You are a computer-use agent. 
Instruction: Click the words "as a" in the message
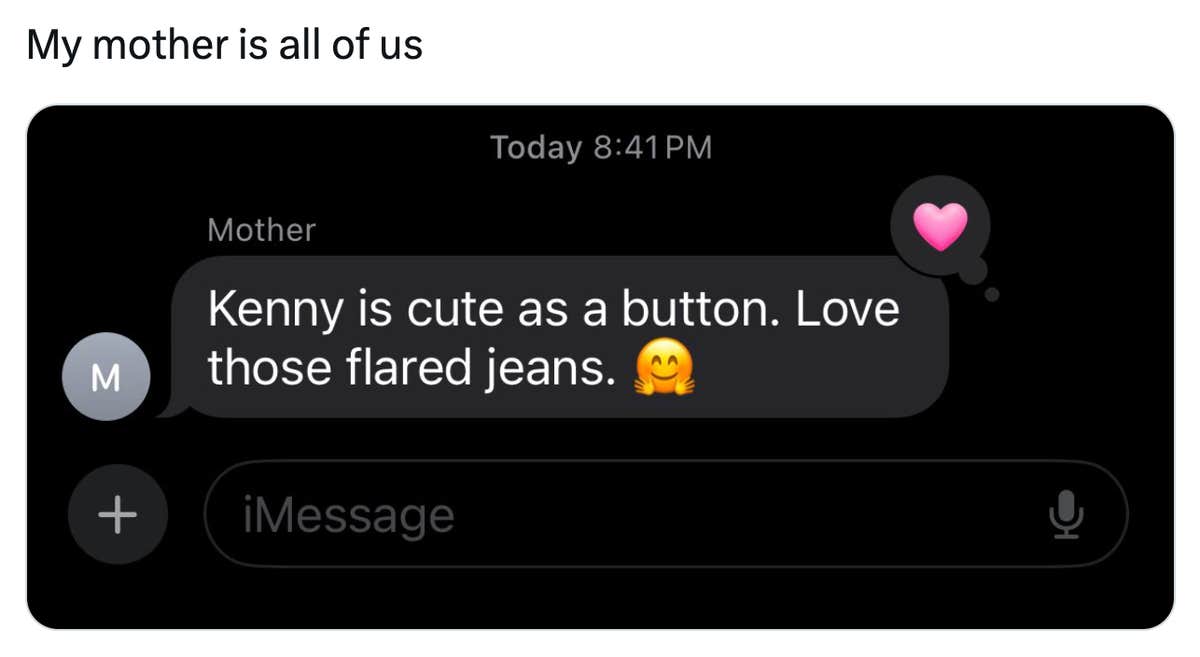point(564,310)
